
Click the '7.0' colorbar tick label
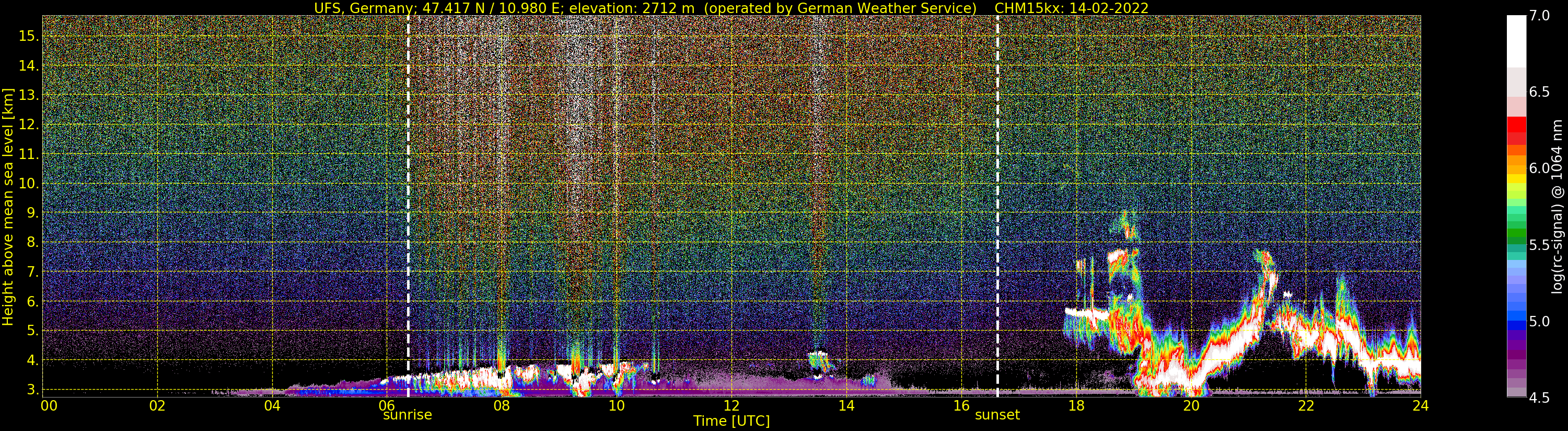point(1539,16)
